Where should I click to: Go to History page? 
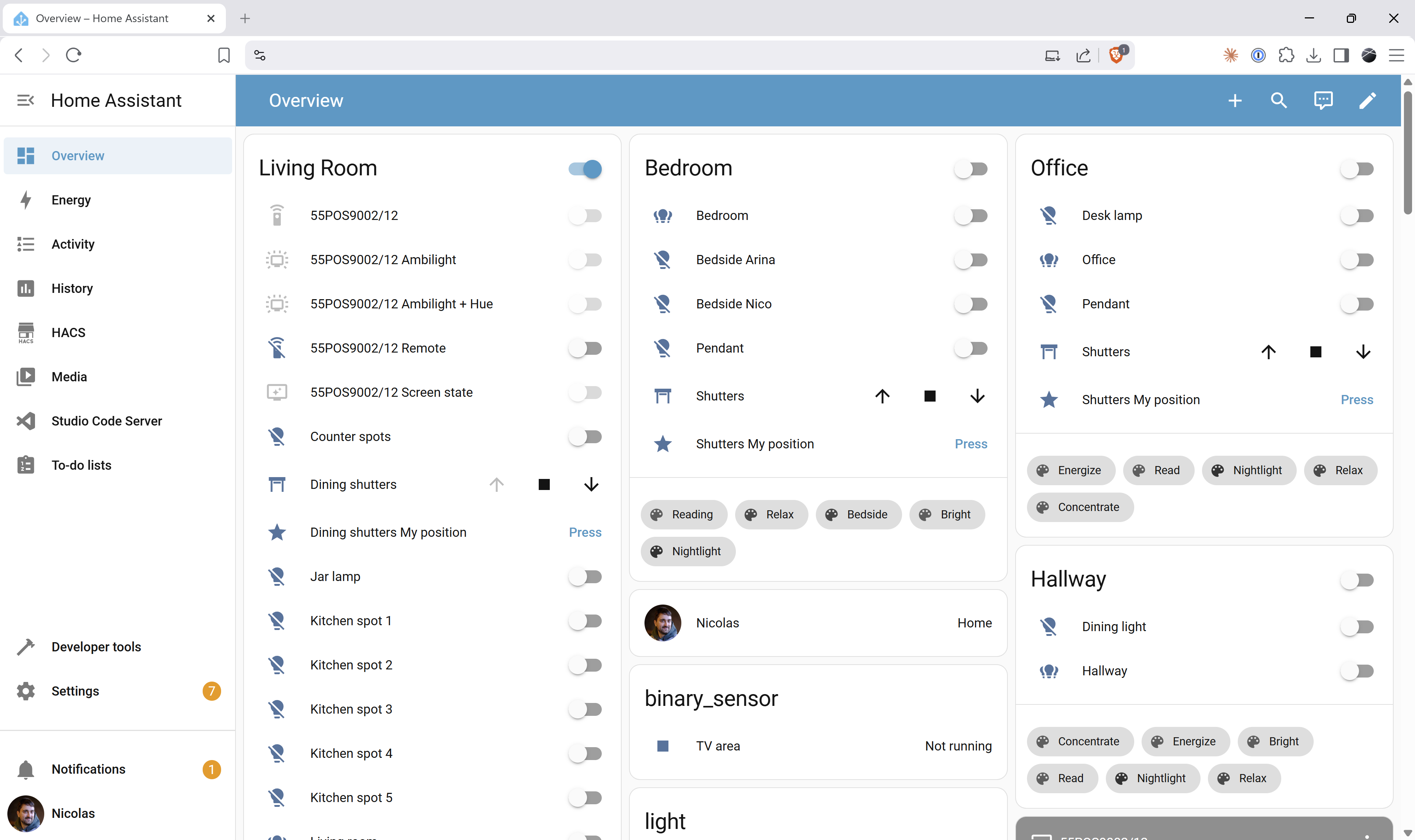pyautogui.click(x=118, y=288)
